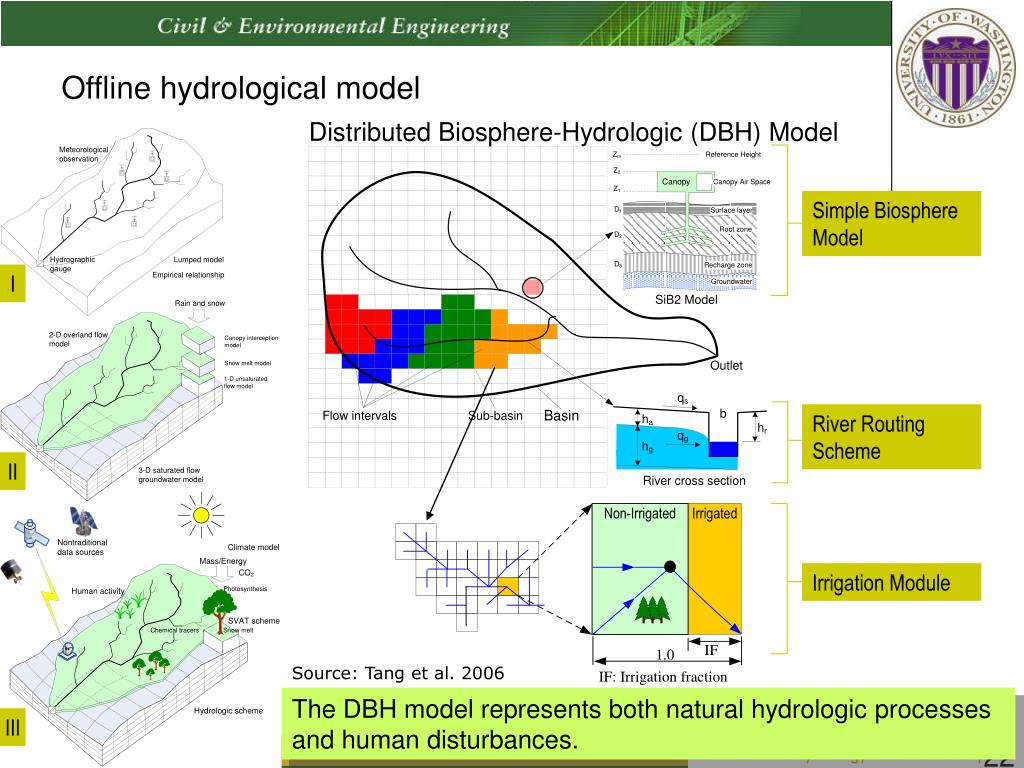The height and width of the screenshot is (768, 1024).
Task: Click the pink circle on the basin
Action: click(533, 287)
